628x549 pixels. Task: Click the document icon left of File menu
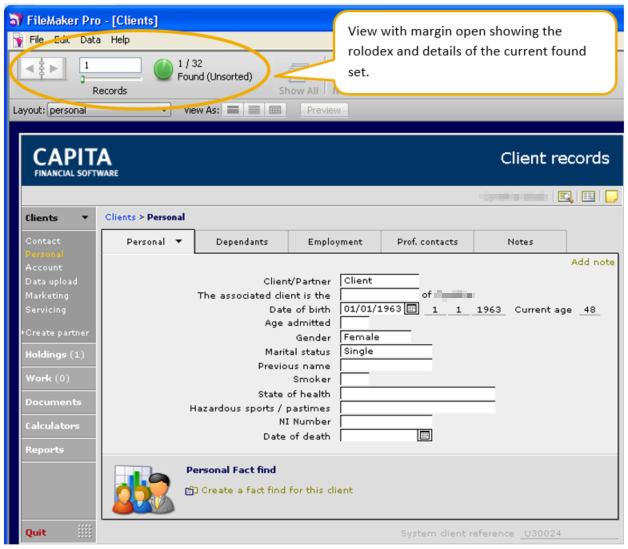click(18, 40)
